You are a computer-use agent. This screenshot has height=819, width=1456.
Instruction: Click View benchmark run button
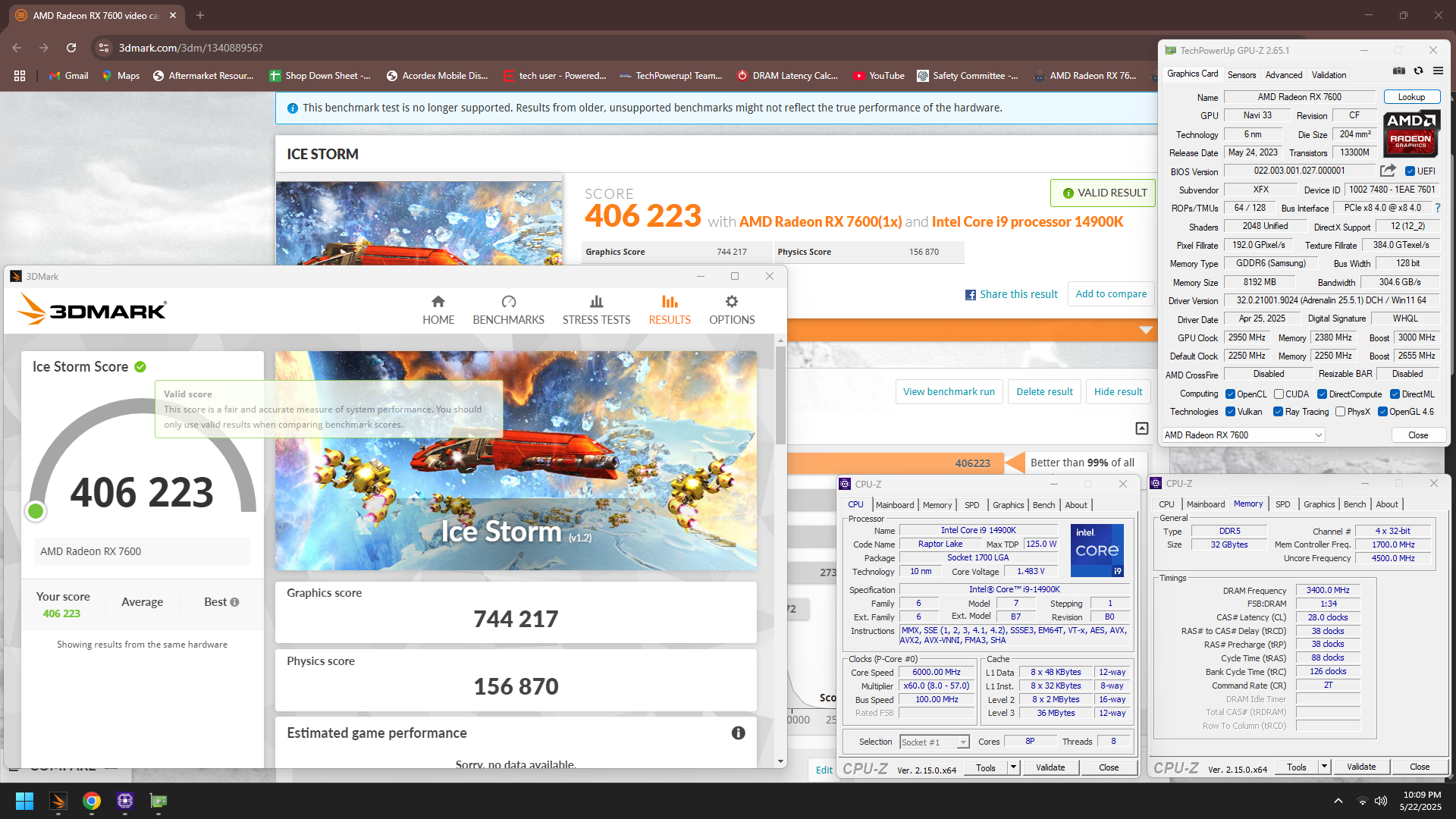coord(949,392)
